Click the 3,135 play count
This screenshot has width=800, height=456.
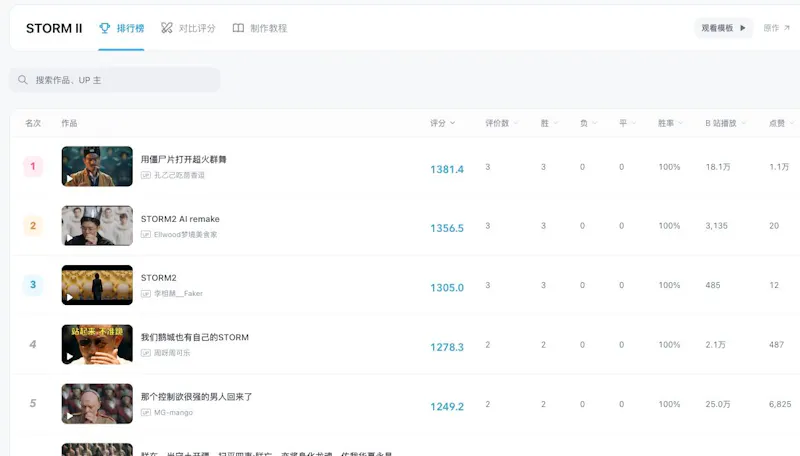click(x=716, y=225)
